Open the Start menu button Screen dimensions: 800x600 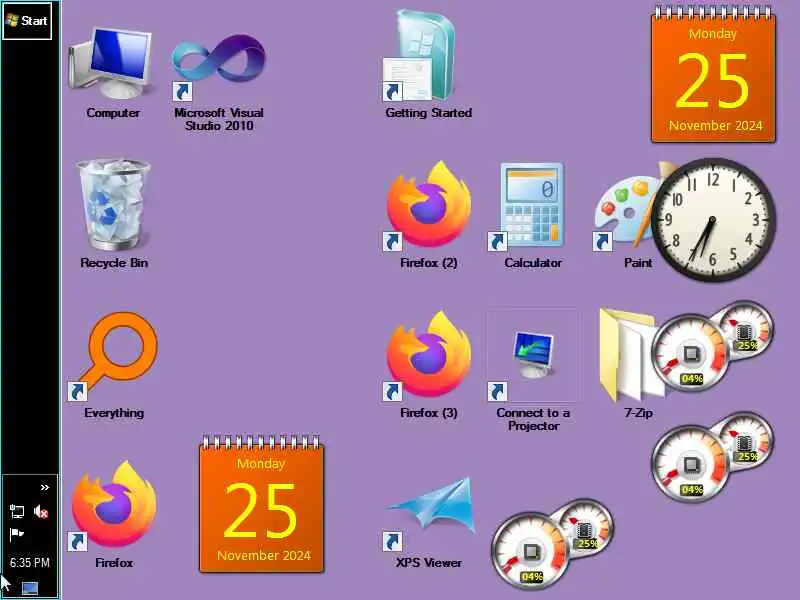click(27, 21)
